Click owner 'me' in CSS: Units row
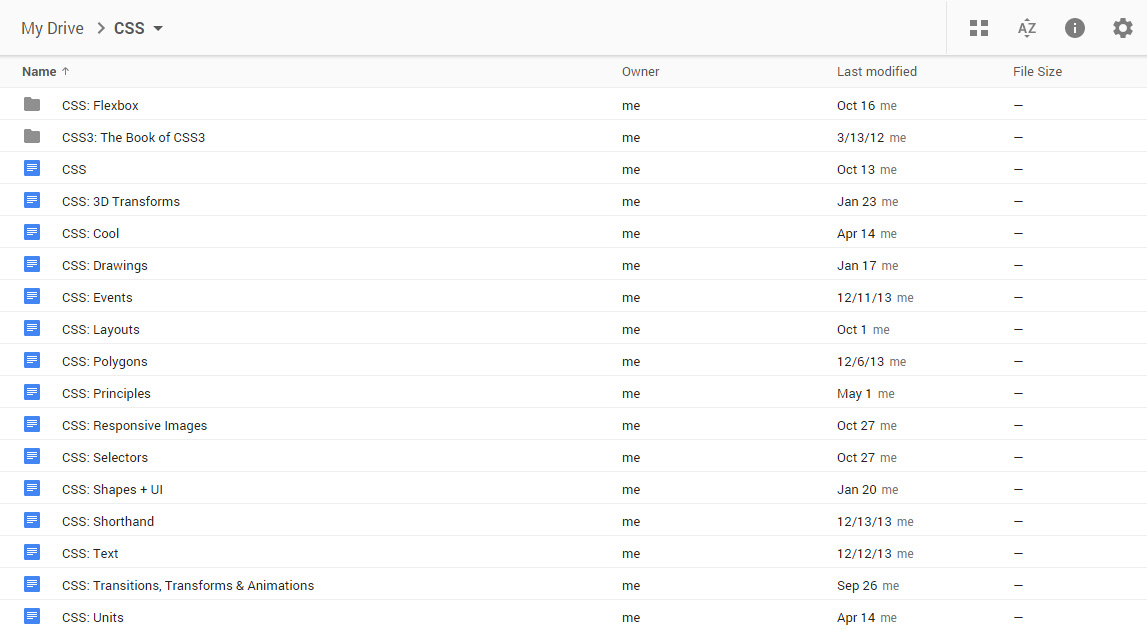 pos(631,618)
